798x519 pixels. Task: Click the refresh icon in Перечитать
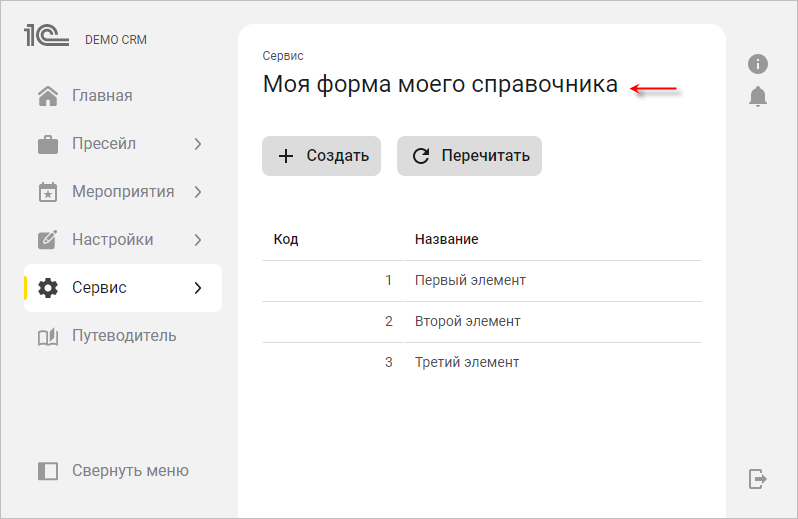(421, 156)
